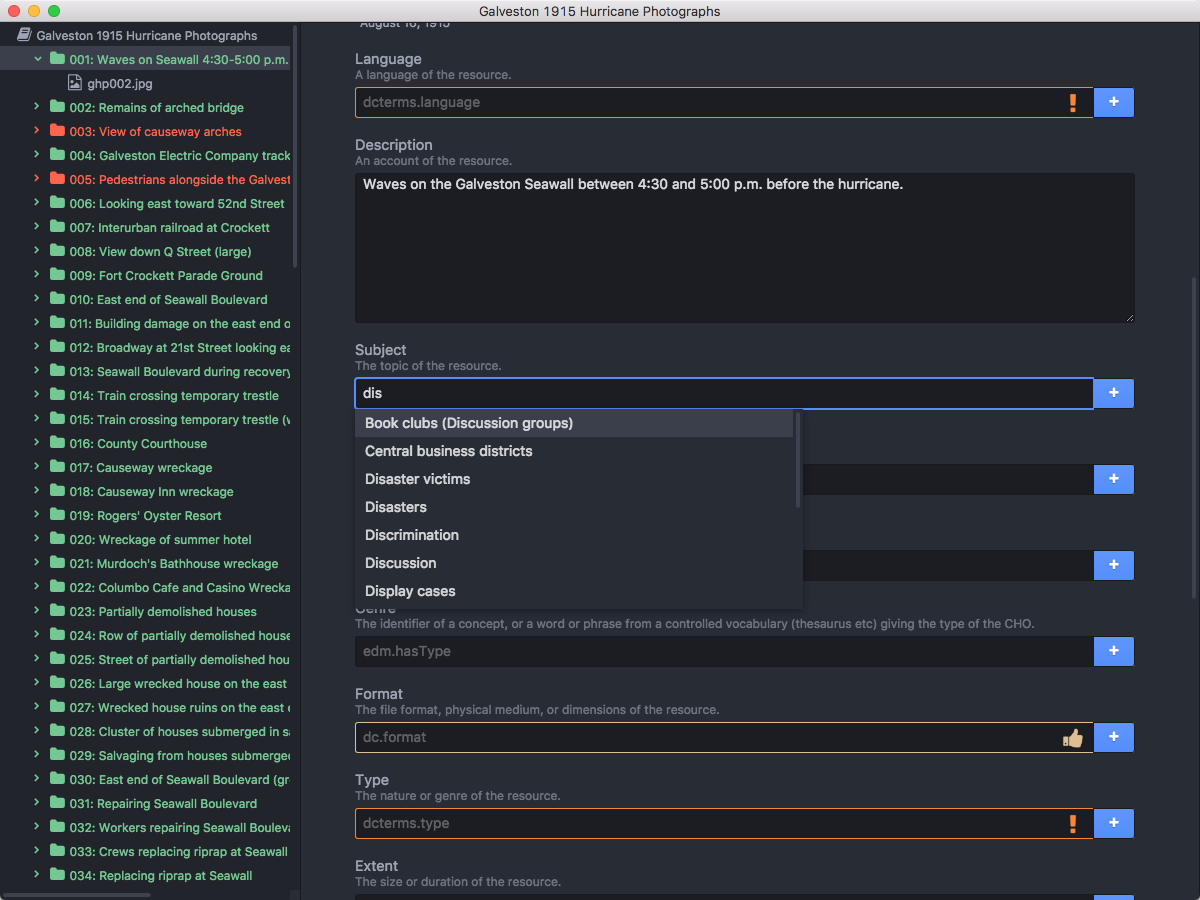
Task: Collapse the 001 Waves on Seawall item
Action: [38, 59]
